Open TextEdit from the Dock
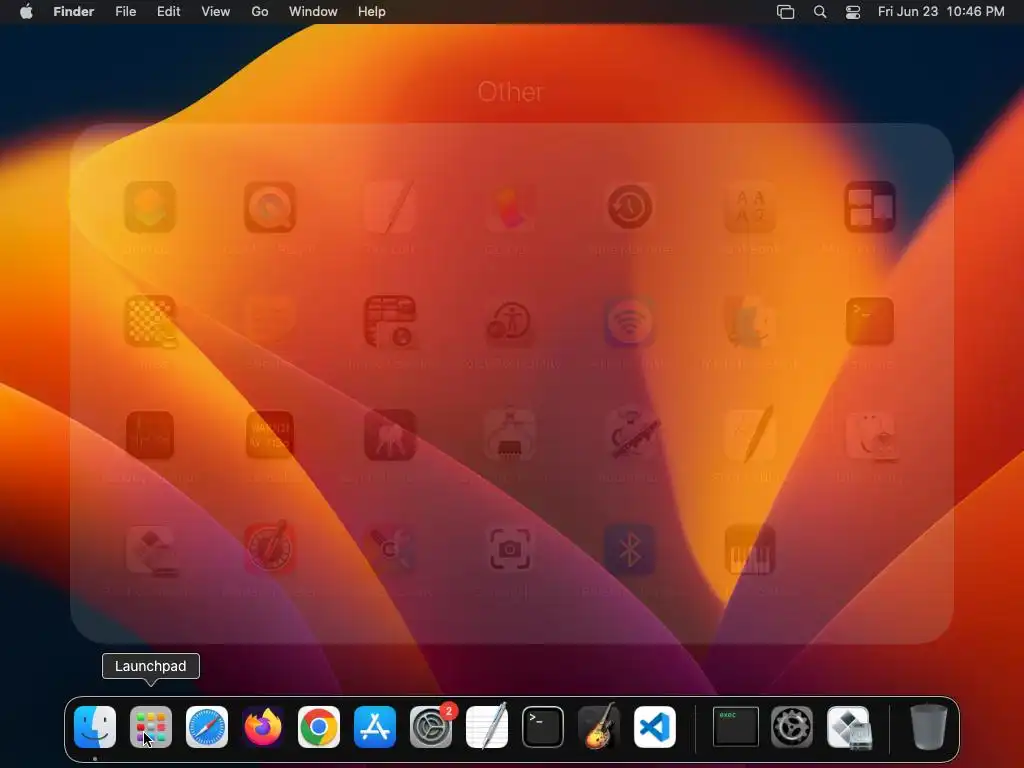 [x=487, y=727]
